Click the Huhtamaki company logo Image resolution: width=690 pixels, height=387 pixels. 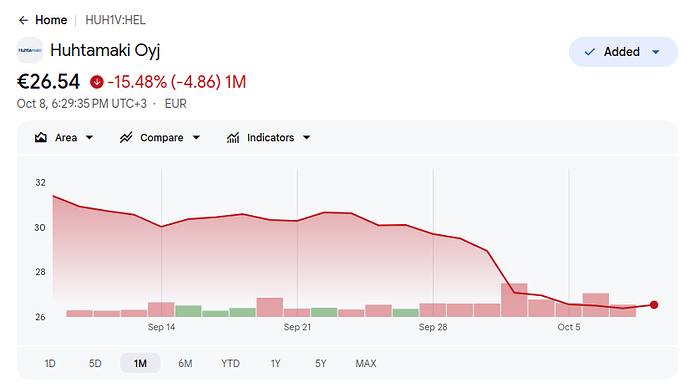tap(30, 50)
